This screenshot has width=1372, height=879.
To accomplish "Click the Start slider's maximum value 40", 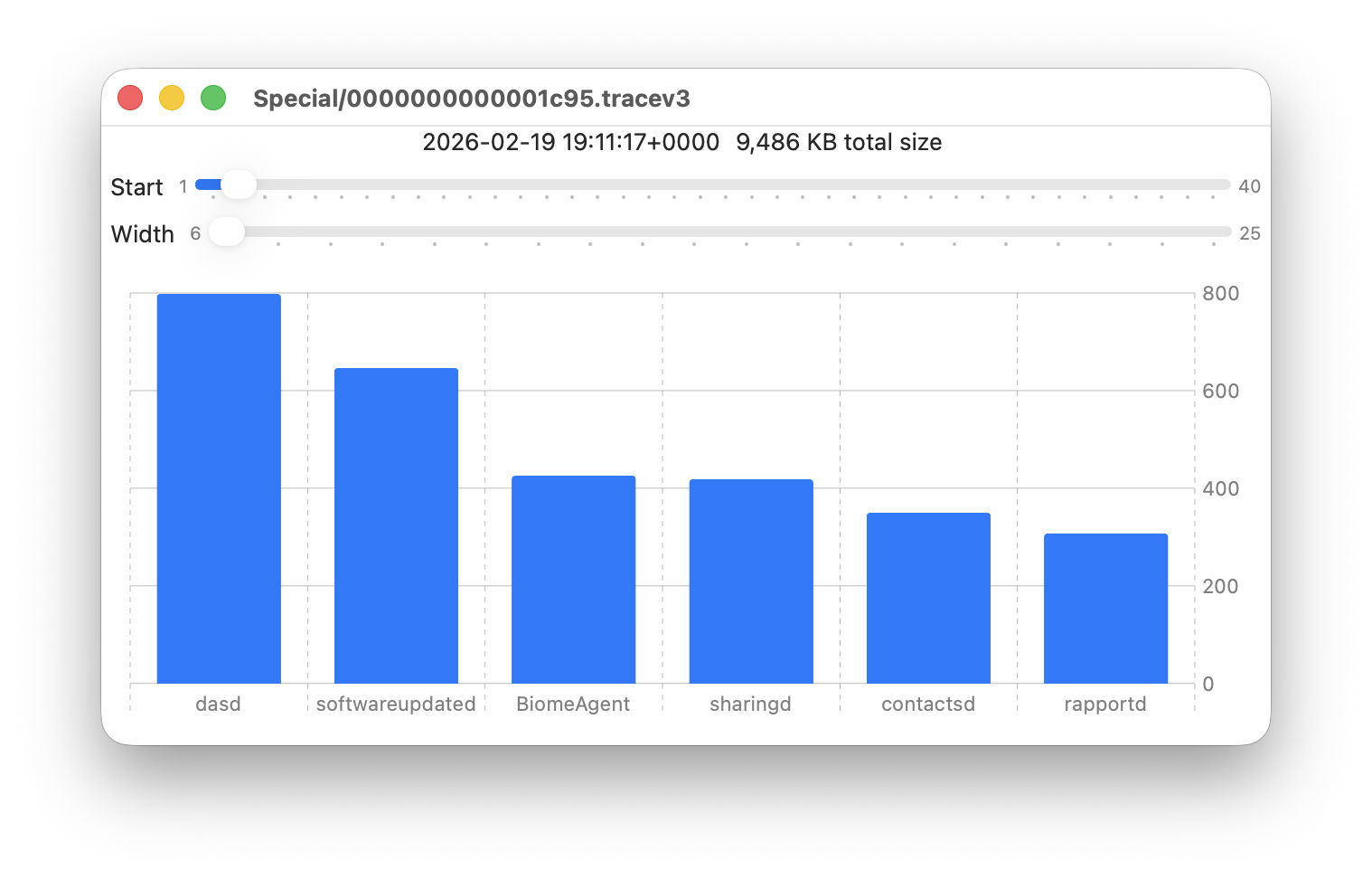I will click(x=1249, y=186).
